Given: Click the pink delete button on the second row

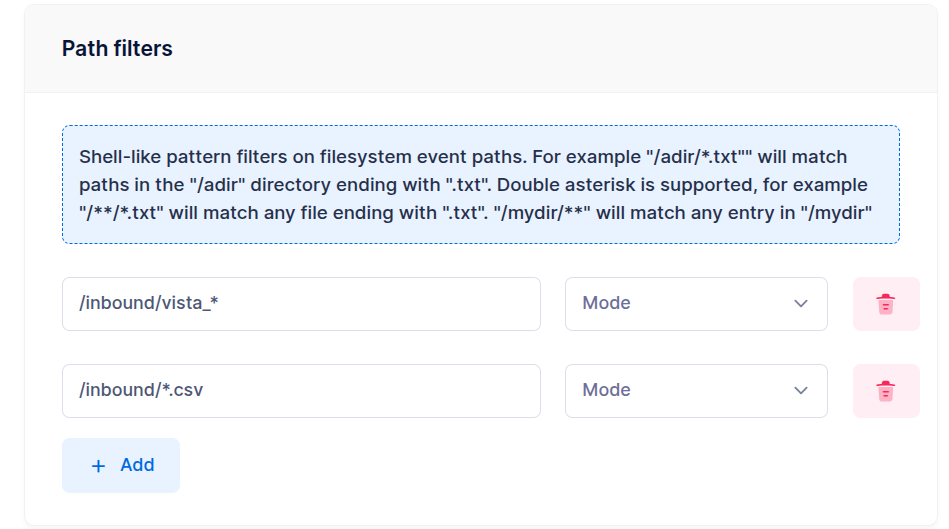Looking at the screenshot, I should click(886, 391).
